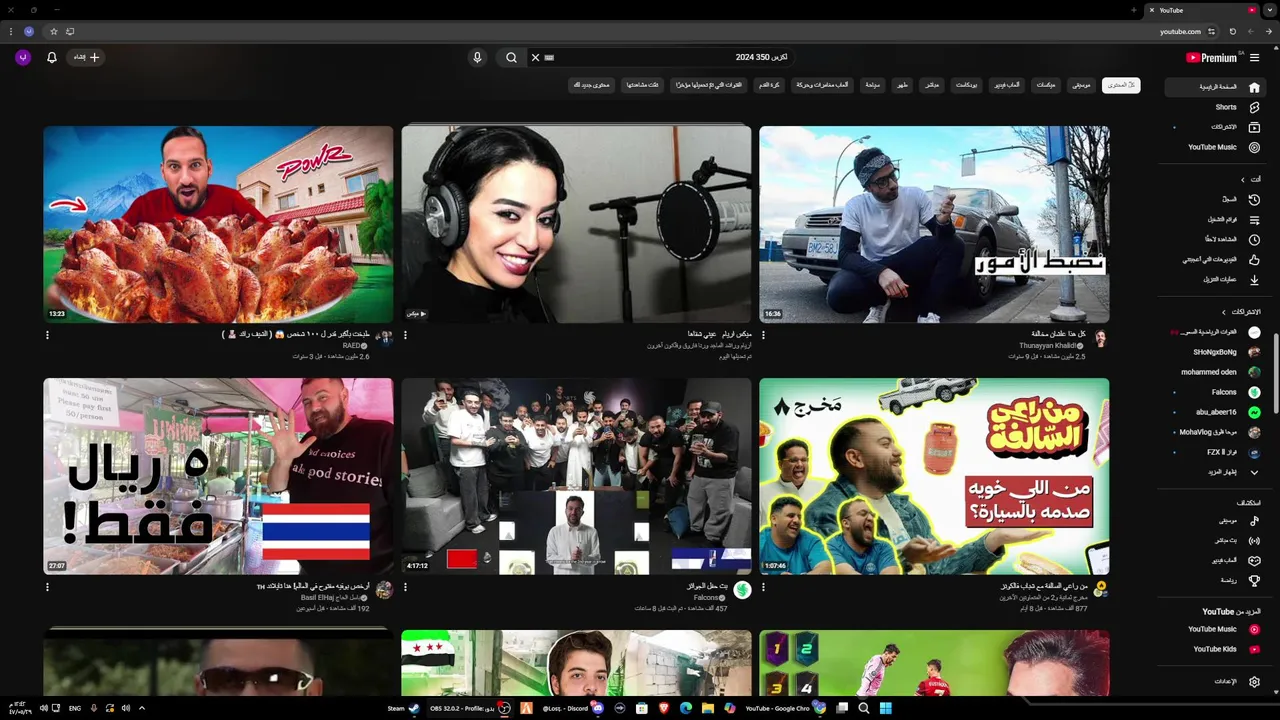The image size is (1280, 720).
Task: Show hidden tray icons chevron
Action: click(x=141, y=708)
